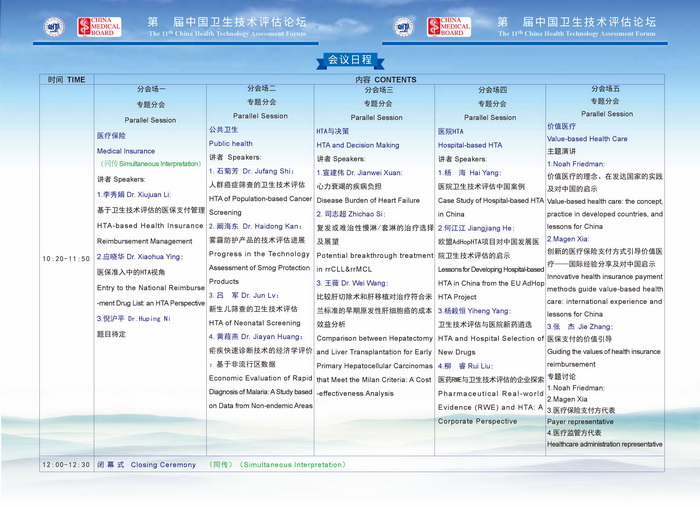This screenshot has height=507, width=700.
Task: Click Simultaneous Interpretation note in Closing Ceremony row
Action: (277, 465)
